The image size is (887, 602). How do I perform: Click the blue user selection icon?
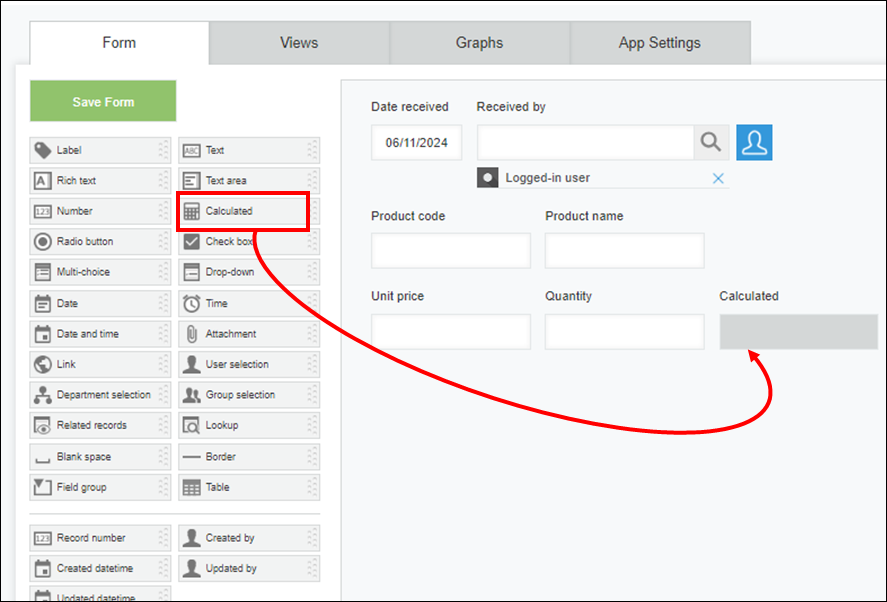(755, 142)
